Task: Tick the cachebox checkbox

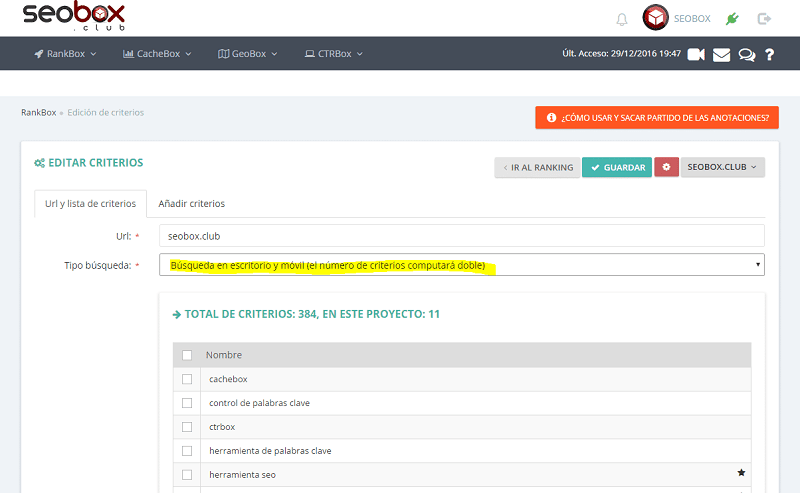Action: (187, 379)
